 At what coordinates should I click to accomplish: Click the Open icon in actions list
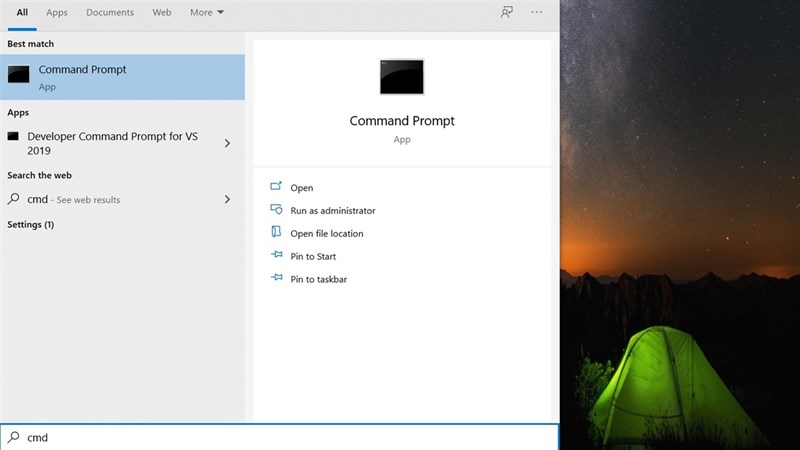coord(277,187)
